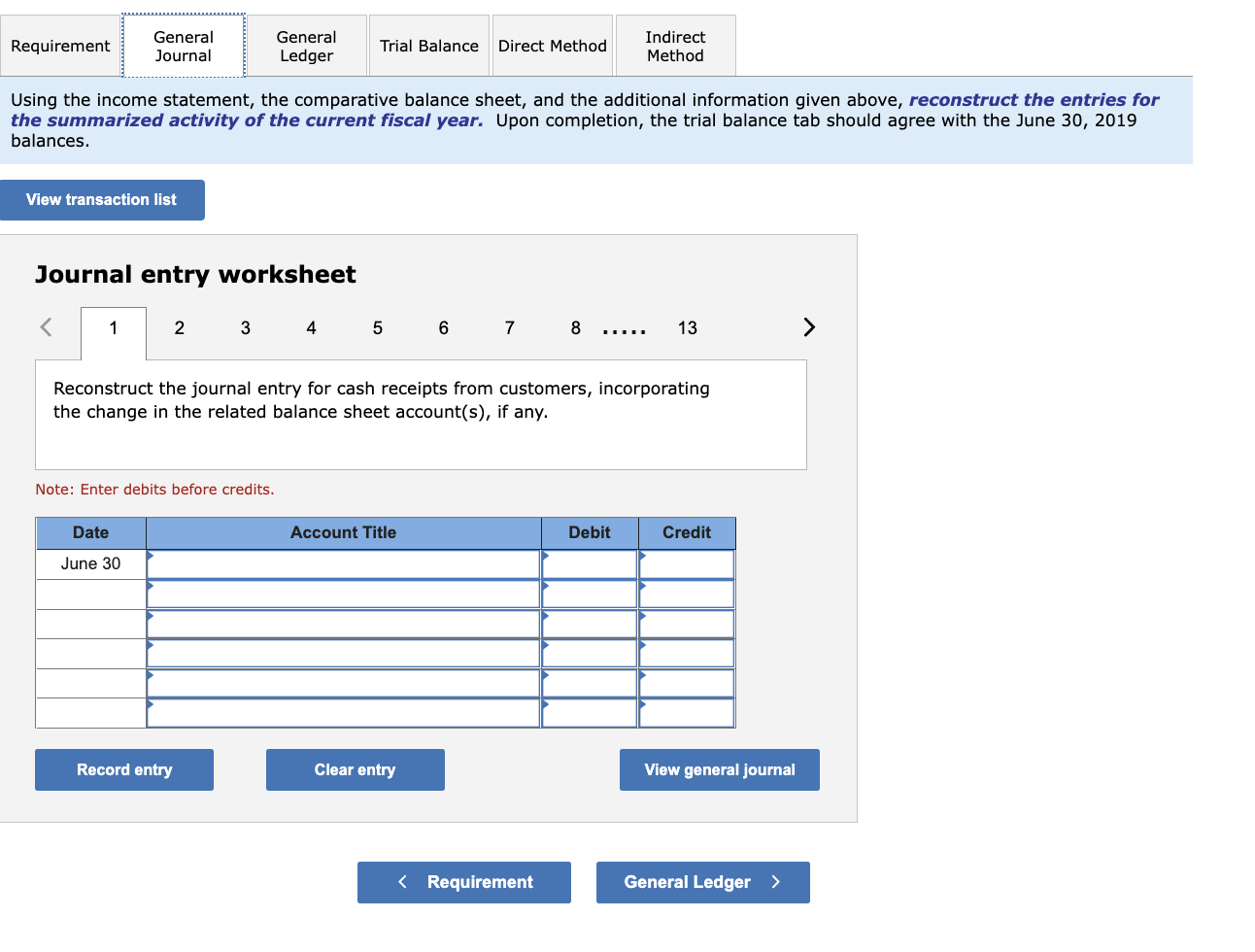Click Debit field in fourth row
1255x952 pixels.
[x=590, y=654]
